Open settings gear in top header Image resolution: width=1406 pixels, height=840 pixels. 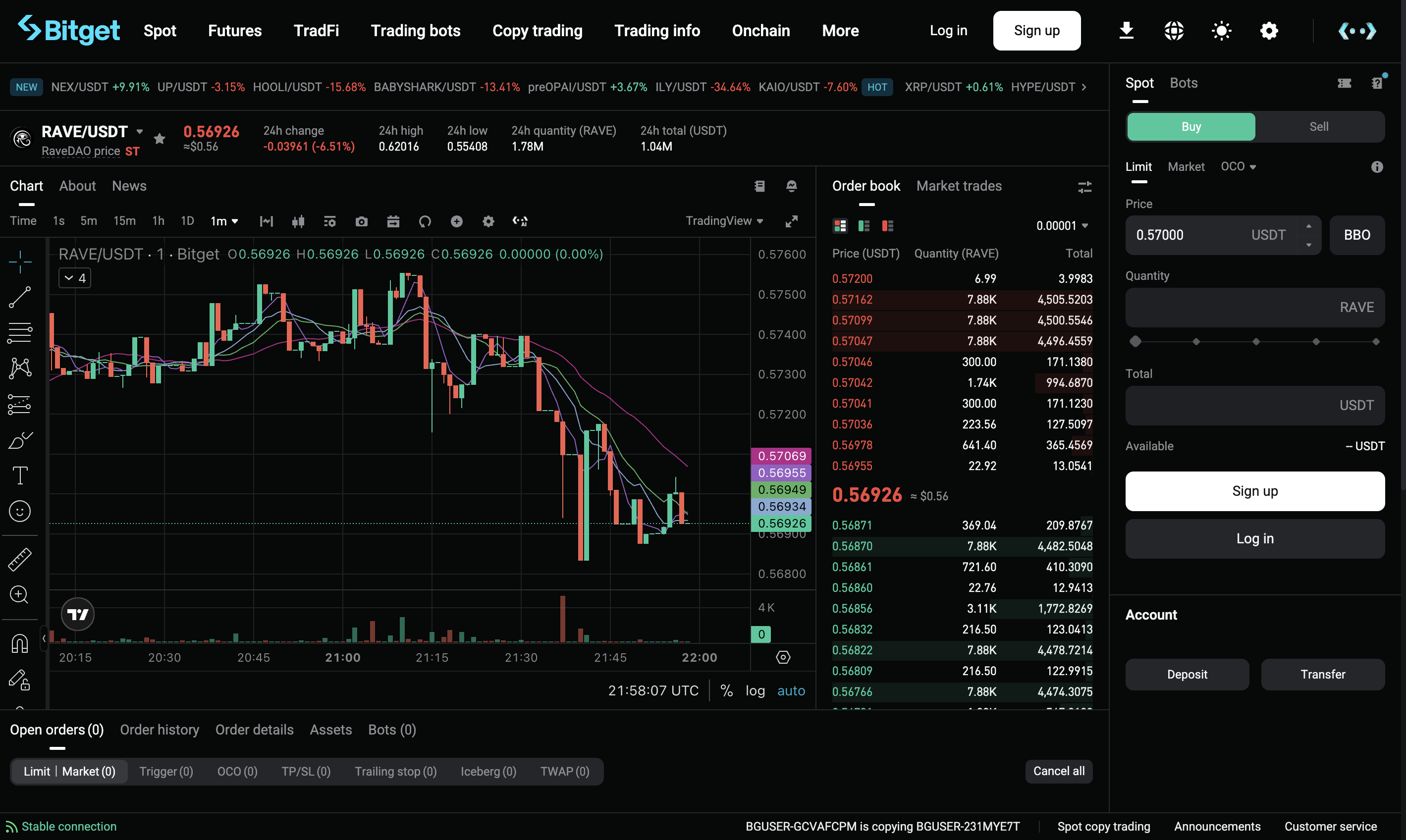pos(1269,31)
